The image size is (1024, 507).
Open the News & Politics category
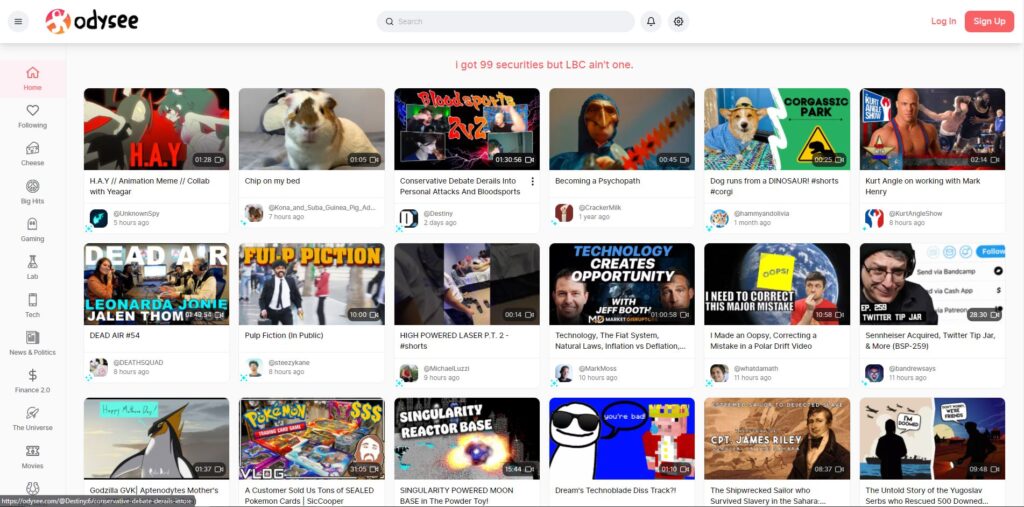tap(33, 344)
